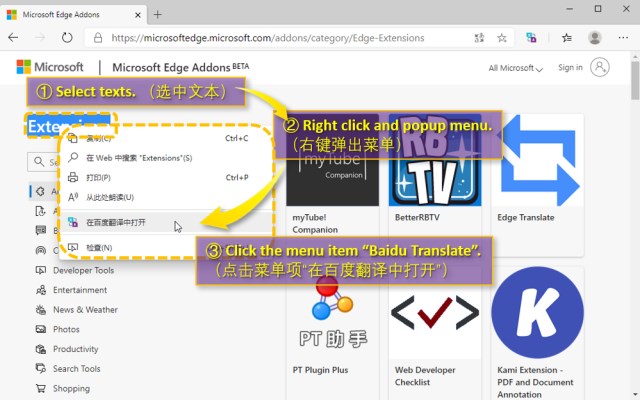This screenshot has height=400, width=640.
Task: Click the Productivity category icon
Action: coord(41,349)
